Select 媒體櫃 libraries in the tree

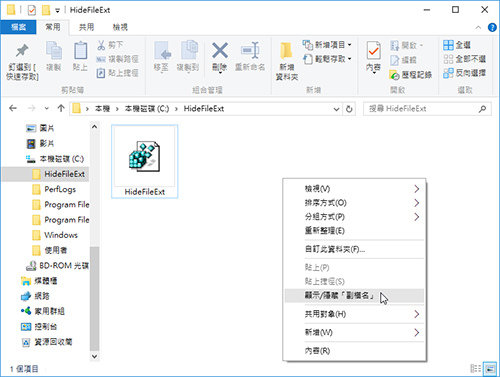coord(39,281)
